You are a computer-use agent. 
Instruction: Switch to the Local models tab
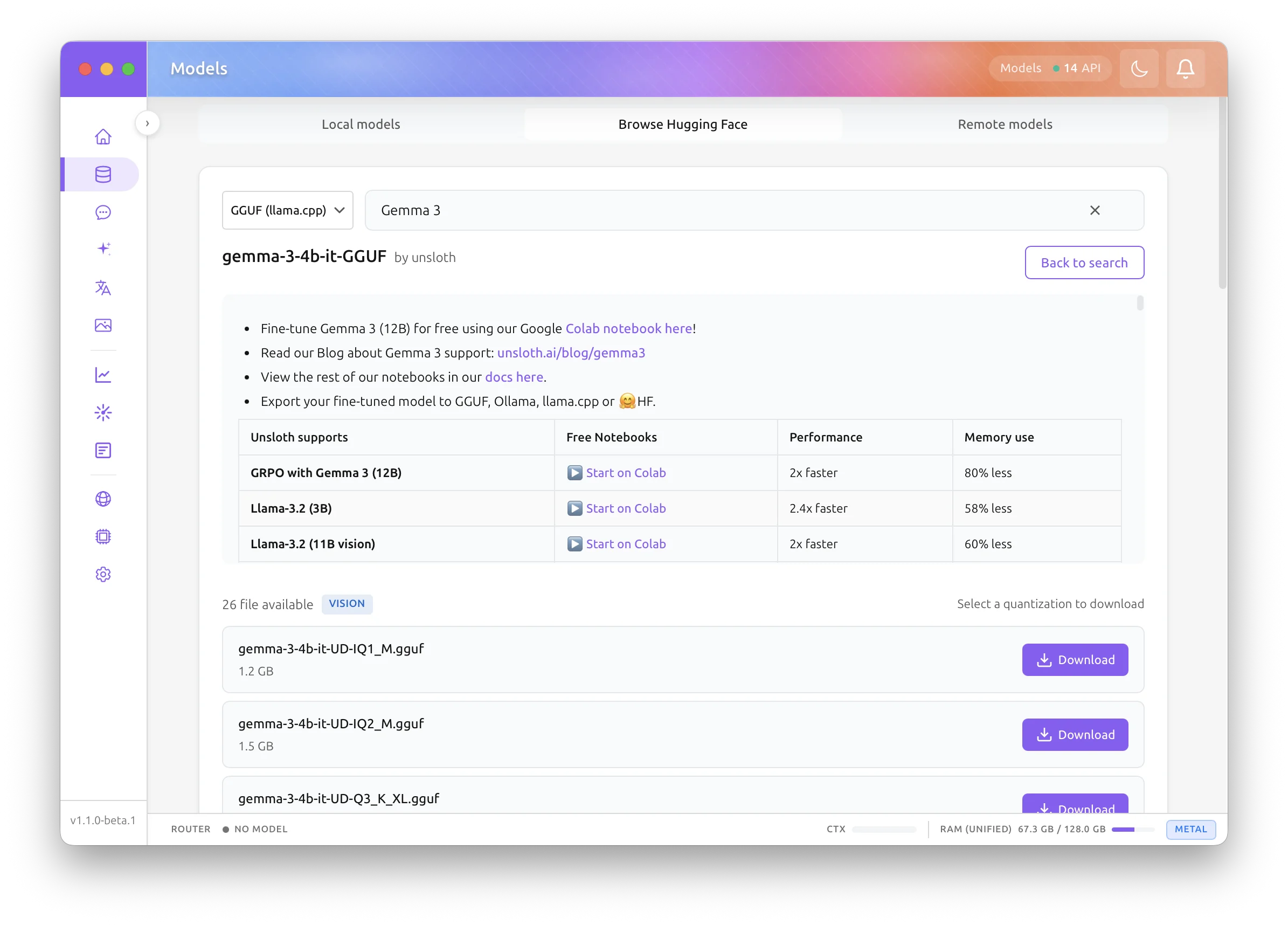pyautogui.click(x=361, y=125)
